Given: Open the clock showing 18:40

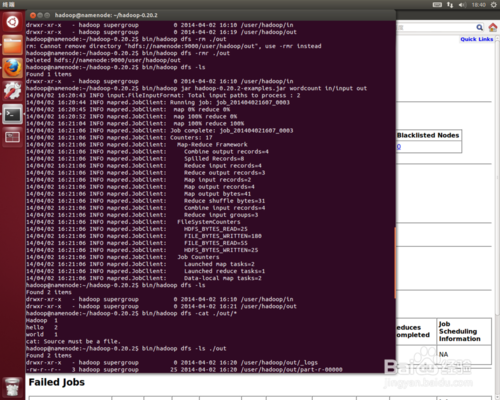Looking at the screenshot, I should point(478,5).
